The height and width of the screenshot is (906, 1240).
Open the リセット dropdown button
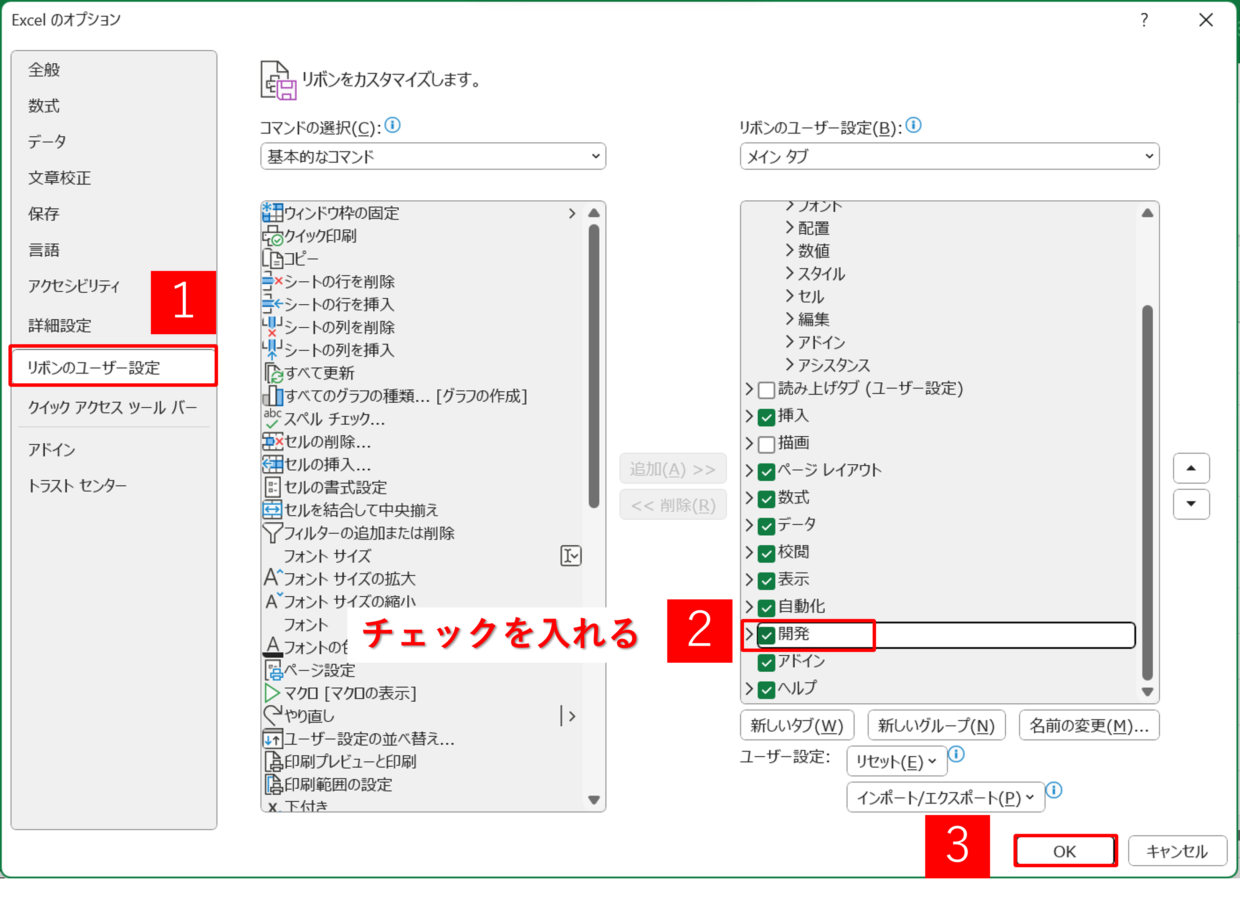[x=896, y=761]
